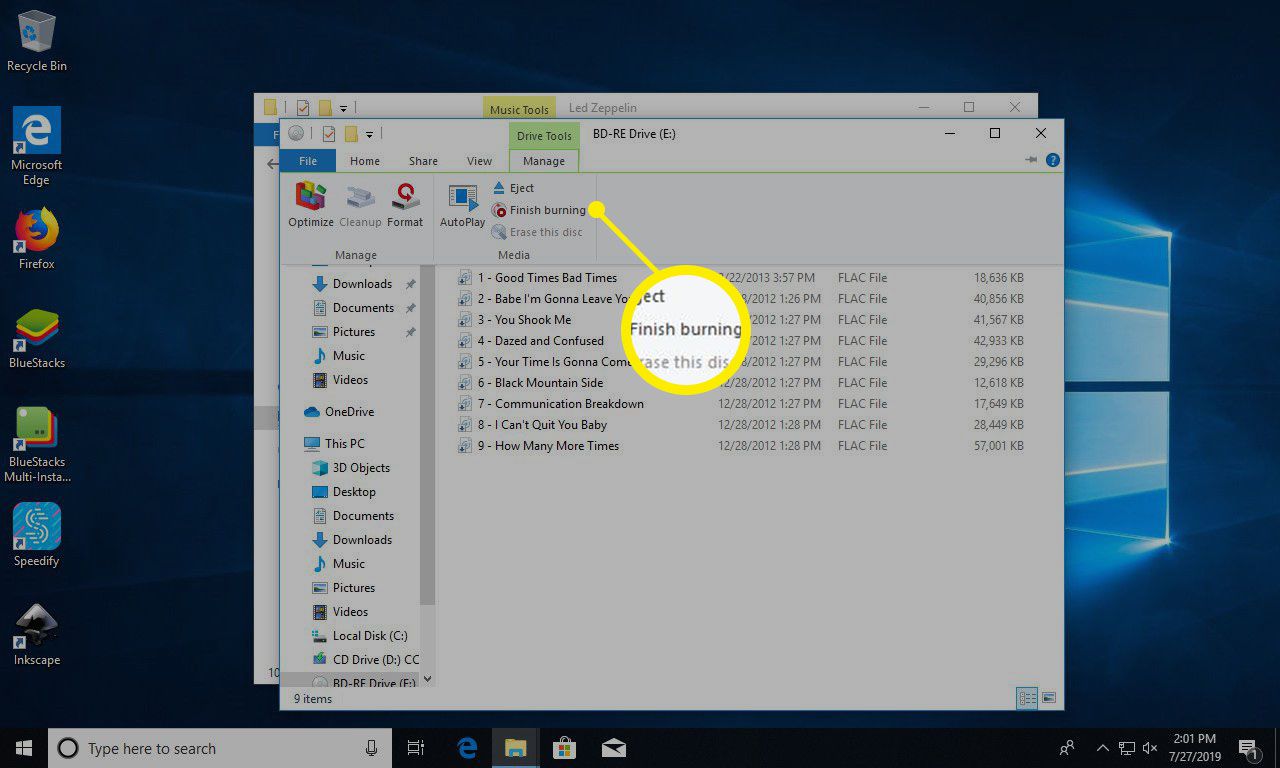Select file '7 - Communication Breakdown'
Screen dimensions: 1280x768
[x=560, y=404]
